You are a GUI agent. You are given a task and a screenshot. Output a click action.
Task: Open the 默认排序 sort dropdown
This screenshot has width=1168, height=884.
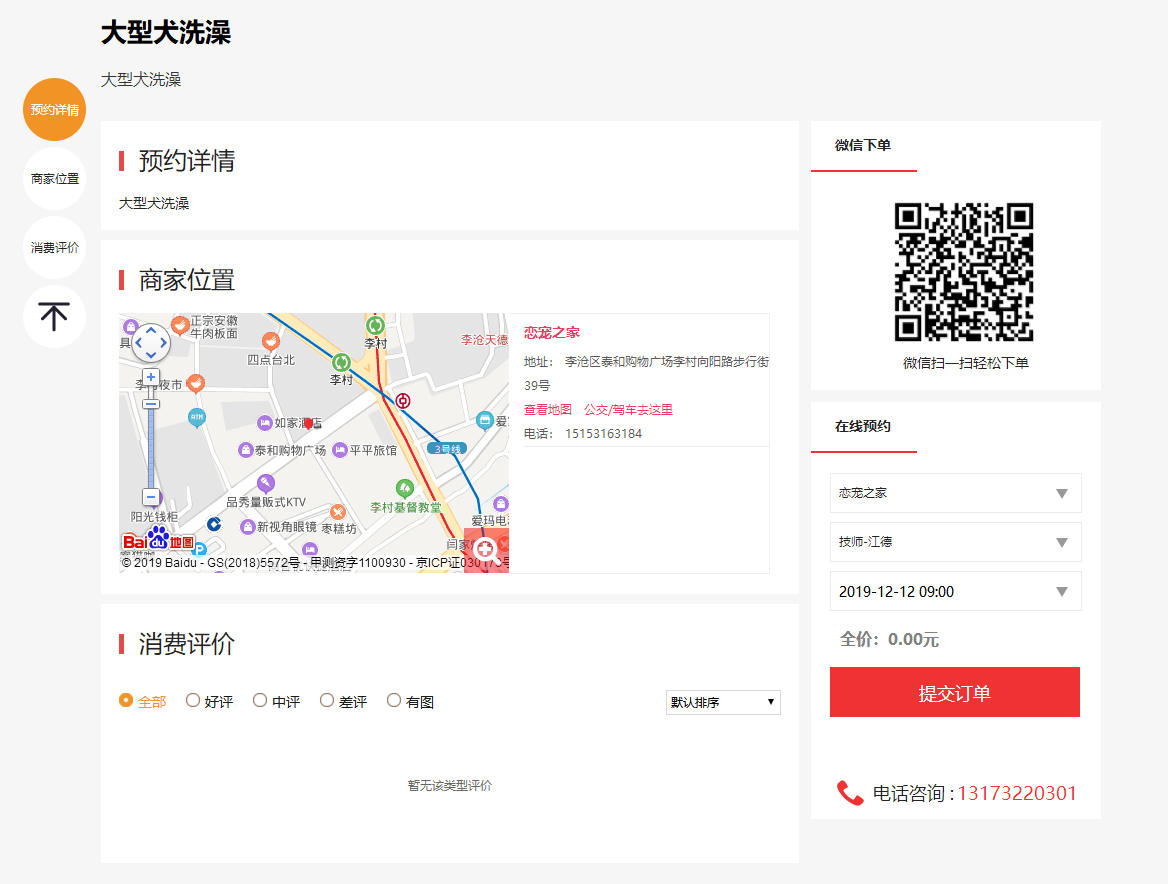pyautogui.click(x=723, y=702)
